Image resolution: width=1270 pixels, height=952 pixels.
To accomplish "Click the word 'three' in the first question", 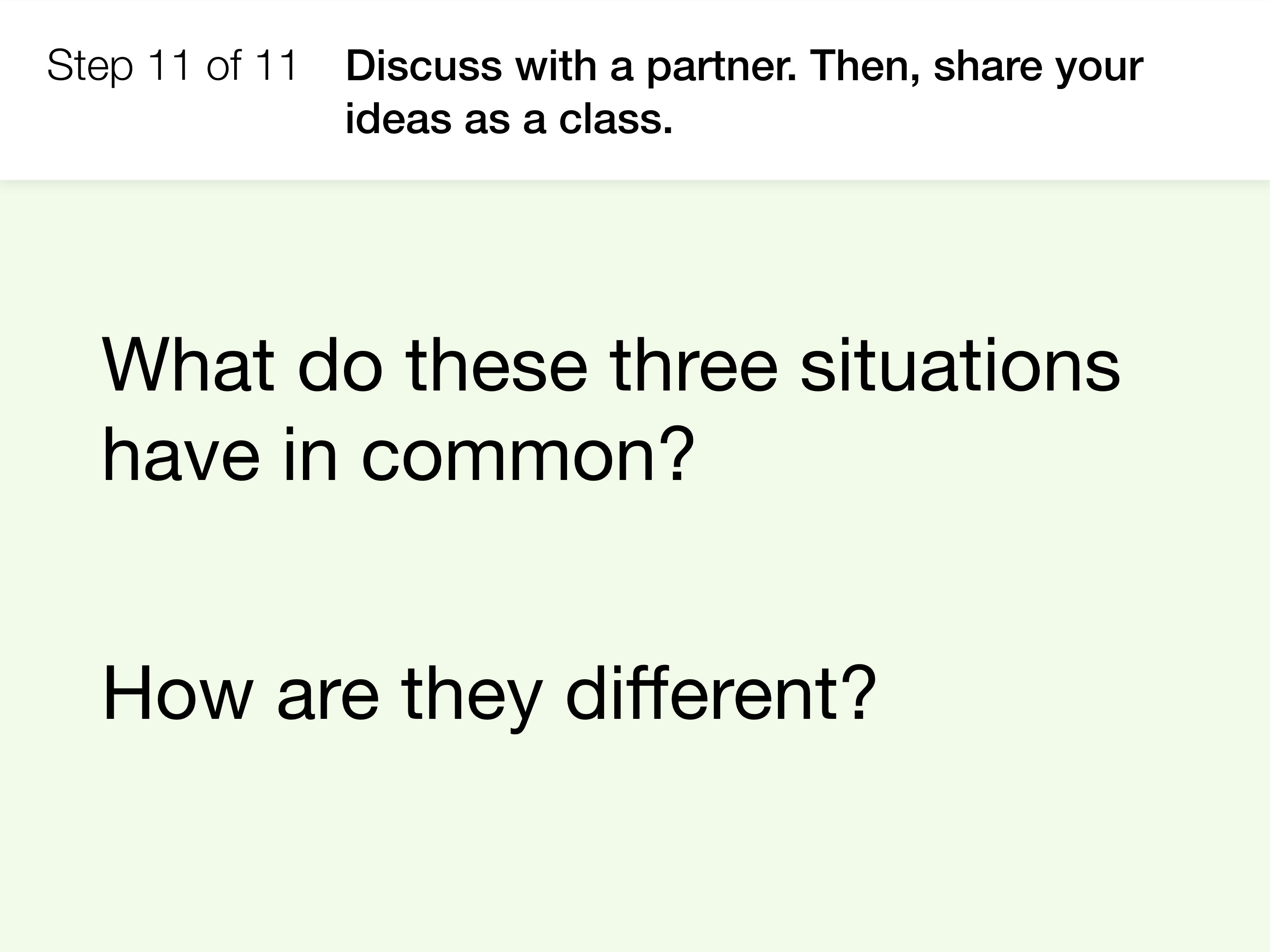I will [x=694, y=365].
